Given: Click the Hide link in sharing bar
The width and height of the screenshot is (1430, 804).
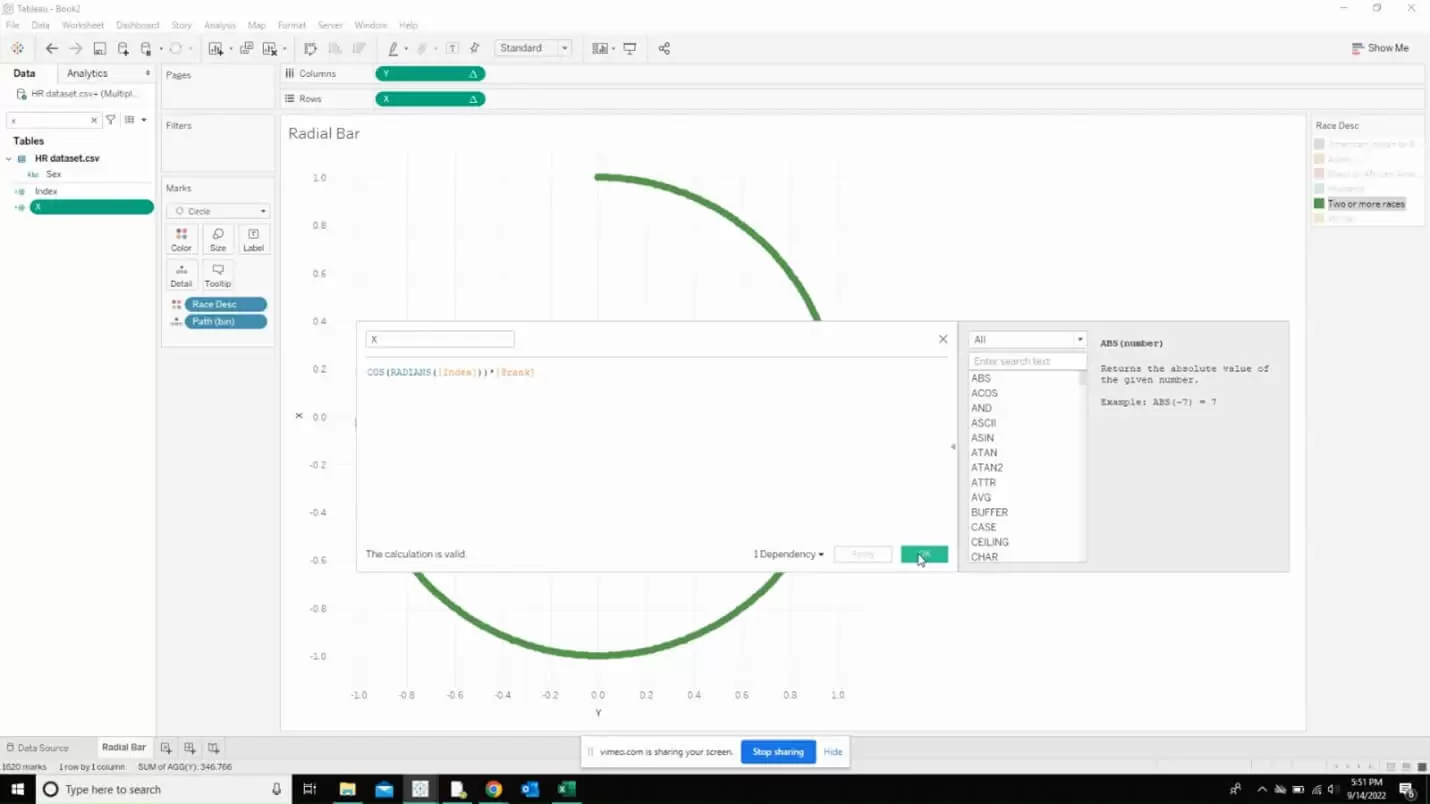Looking at the screenshot, I should [833, 752].
